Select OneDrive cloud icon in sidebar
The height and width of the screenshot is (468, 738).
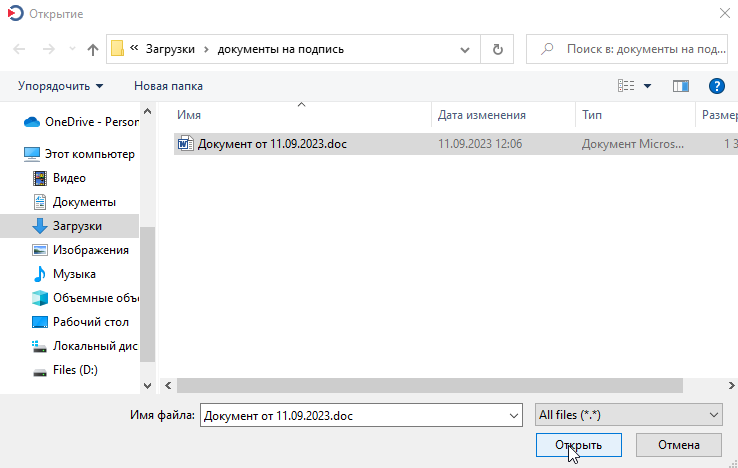point(31,121)
